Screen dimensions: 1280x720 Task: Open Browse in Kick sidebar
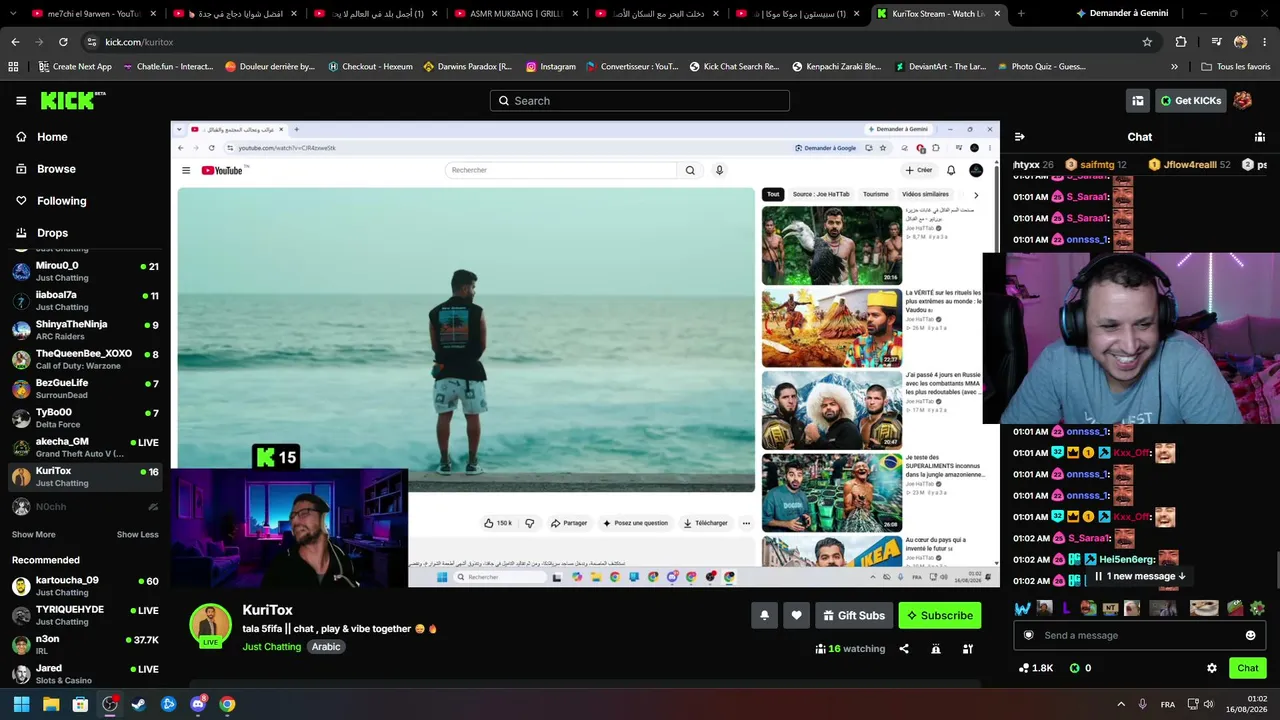[56, 169]
